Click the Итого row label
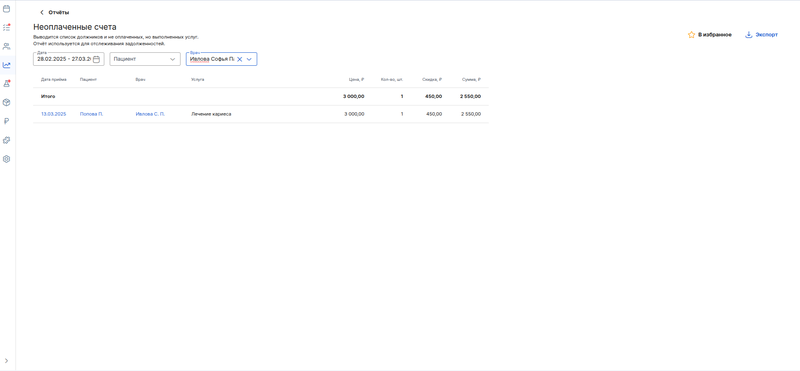Viewport: 800px width, 371px height. (x=48, y=96)
